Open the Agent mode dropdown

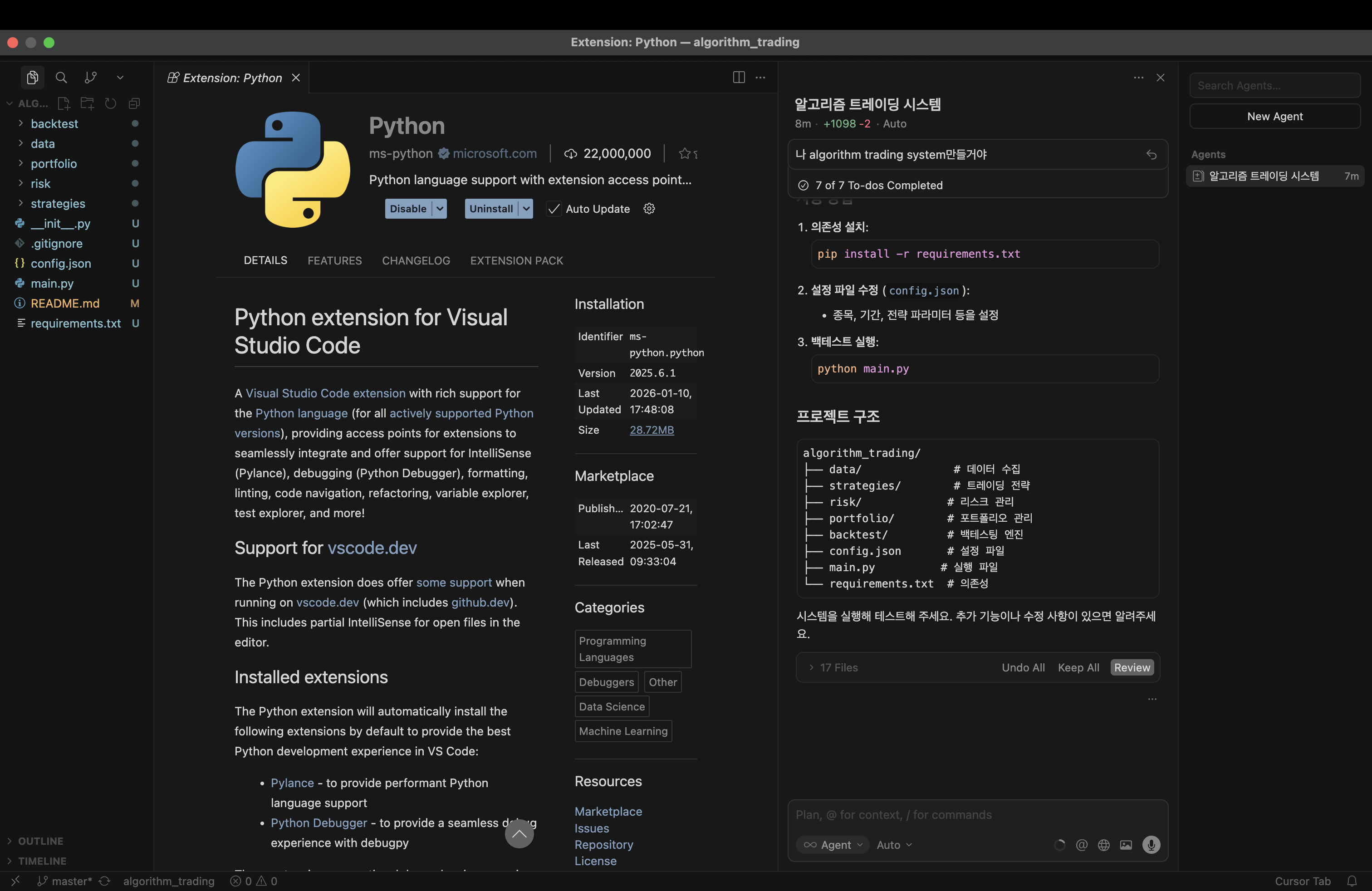pos(833,844)
